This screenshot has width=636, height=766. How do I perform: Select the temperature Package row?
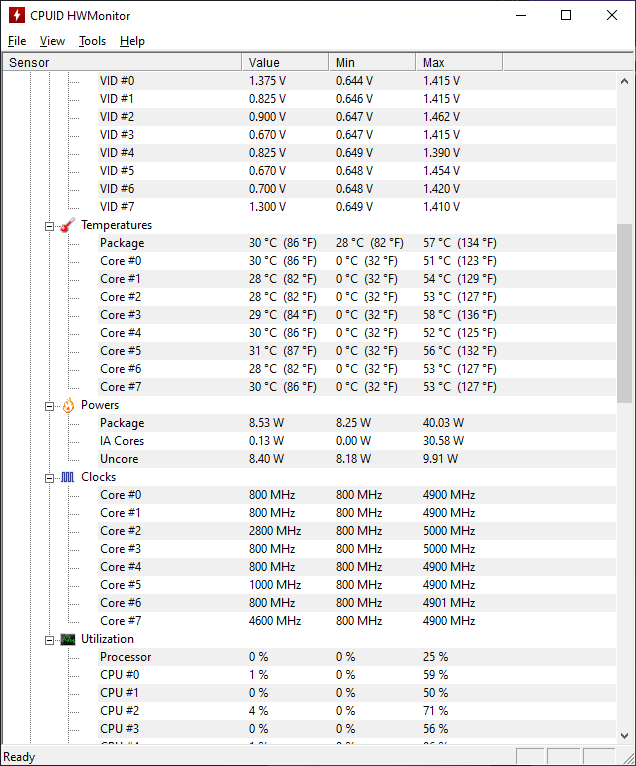[357, 243]
